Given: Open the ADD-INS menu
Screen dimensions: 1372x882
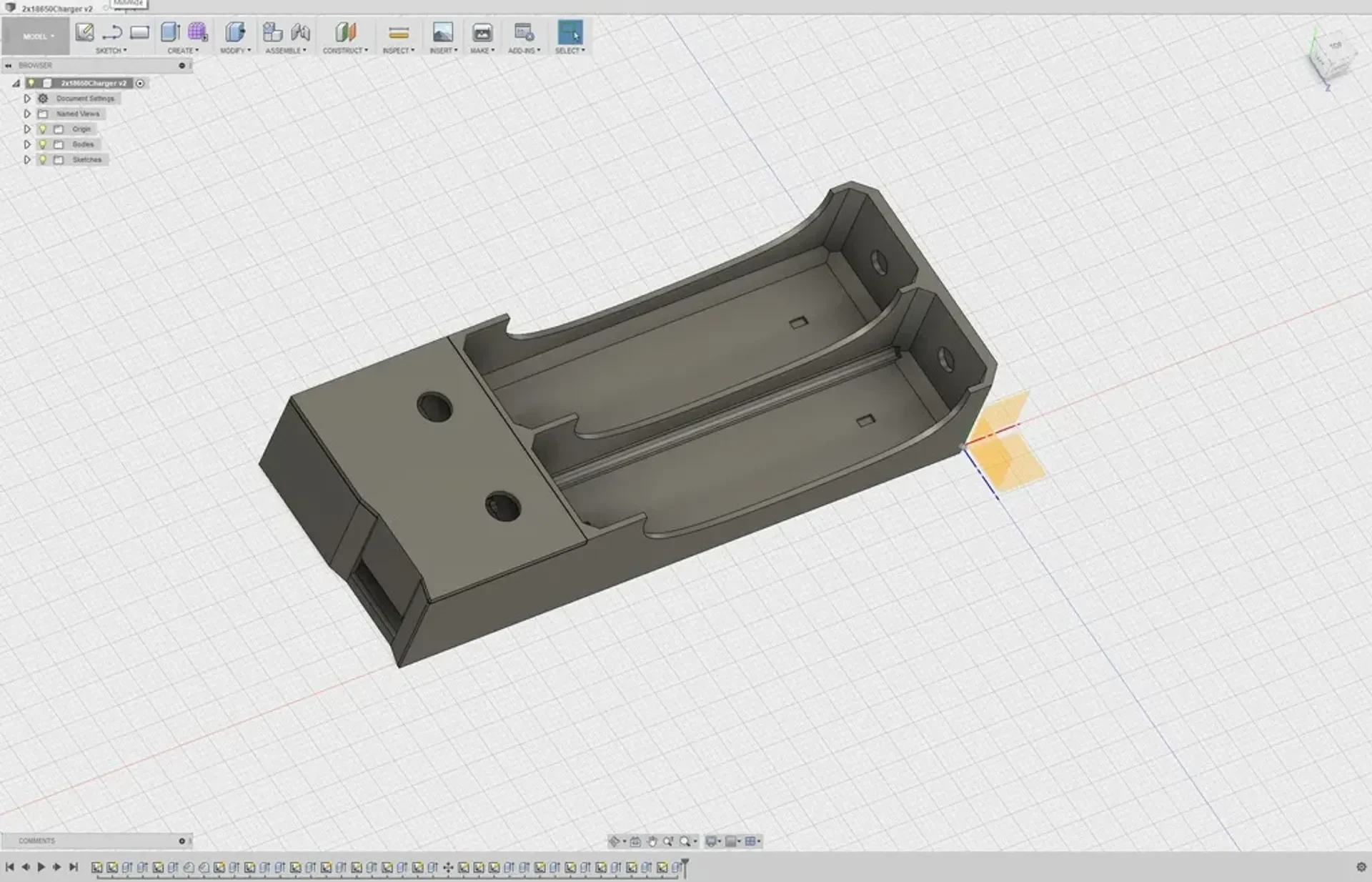Looking at the screenshot, I should point(524,51).
